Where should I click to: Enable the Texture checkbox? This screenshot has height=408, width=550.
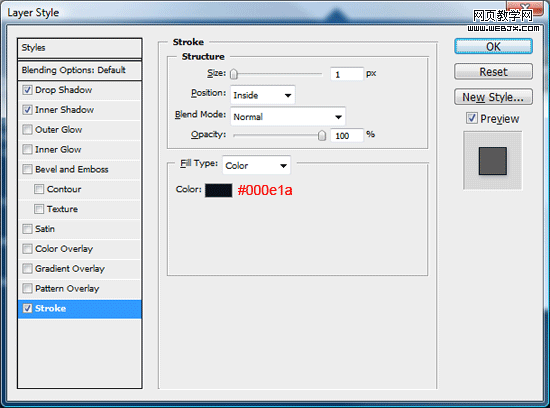[x=39, y=209]
